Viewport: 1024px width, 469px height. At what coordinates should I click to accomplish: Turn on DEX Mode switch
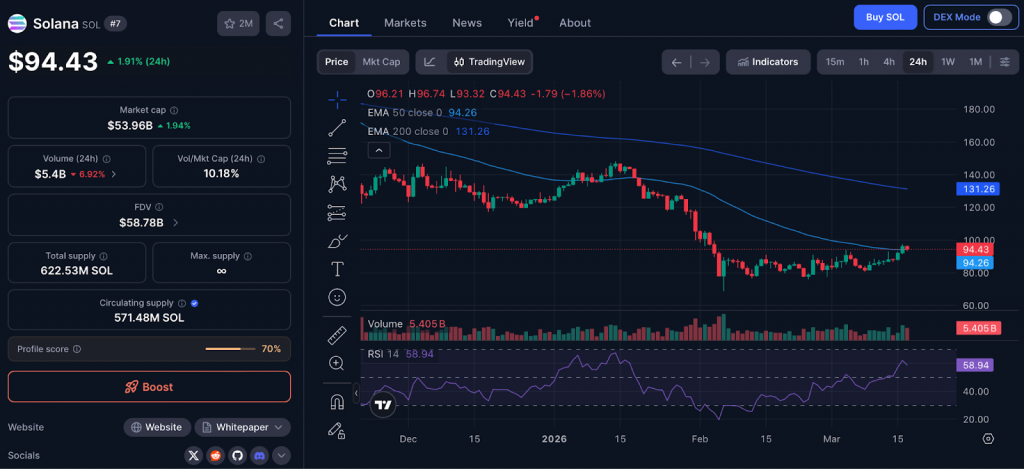(999, 17)
